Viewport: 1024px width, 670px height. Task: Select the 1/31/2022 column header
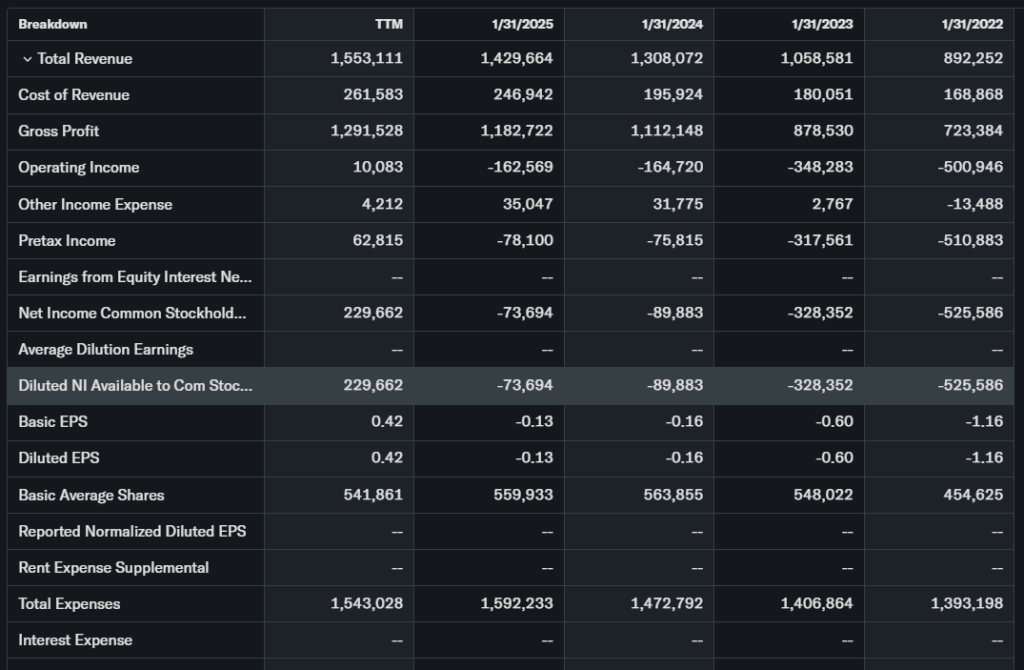pos(972,24)
